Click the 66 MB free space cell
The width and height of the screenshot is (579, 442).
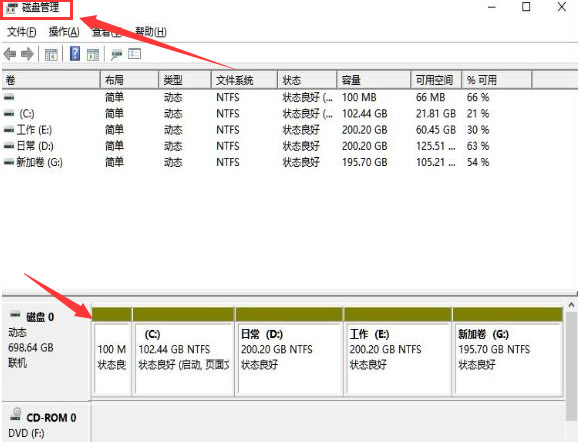click(430, 97)
